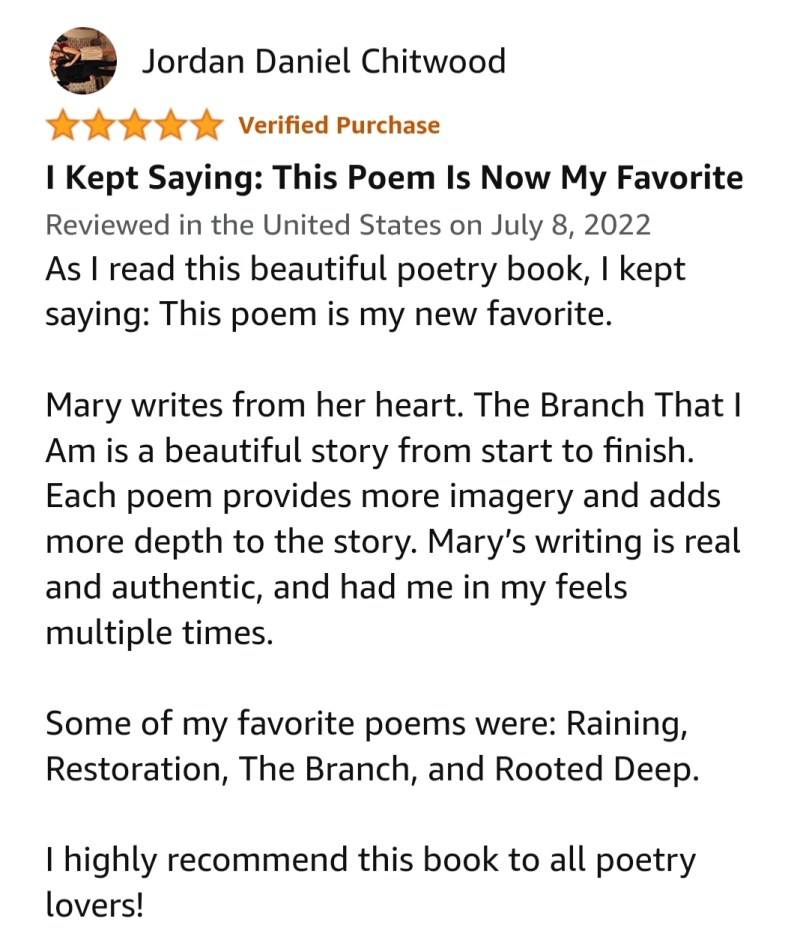Click the third star in the rating

pyautogui.click(x=134, y=126)
